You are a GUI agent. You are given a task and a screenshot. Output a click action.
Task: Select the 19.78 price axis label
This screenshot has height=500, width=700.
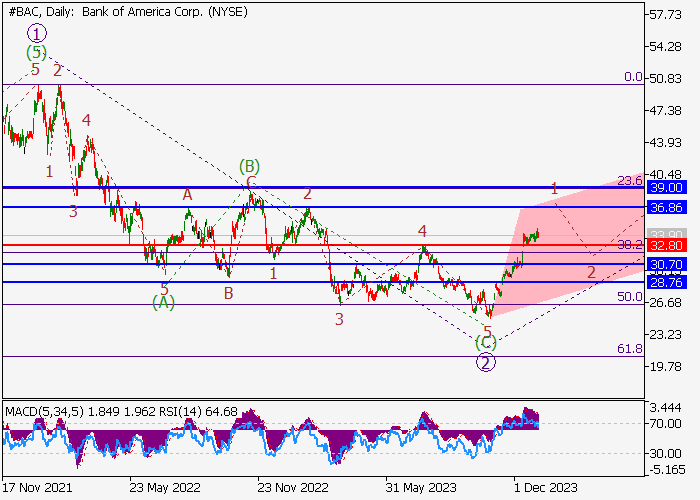click(x=667, y=367)
